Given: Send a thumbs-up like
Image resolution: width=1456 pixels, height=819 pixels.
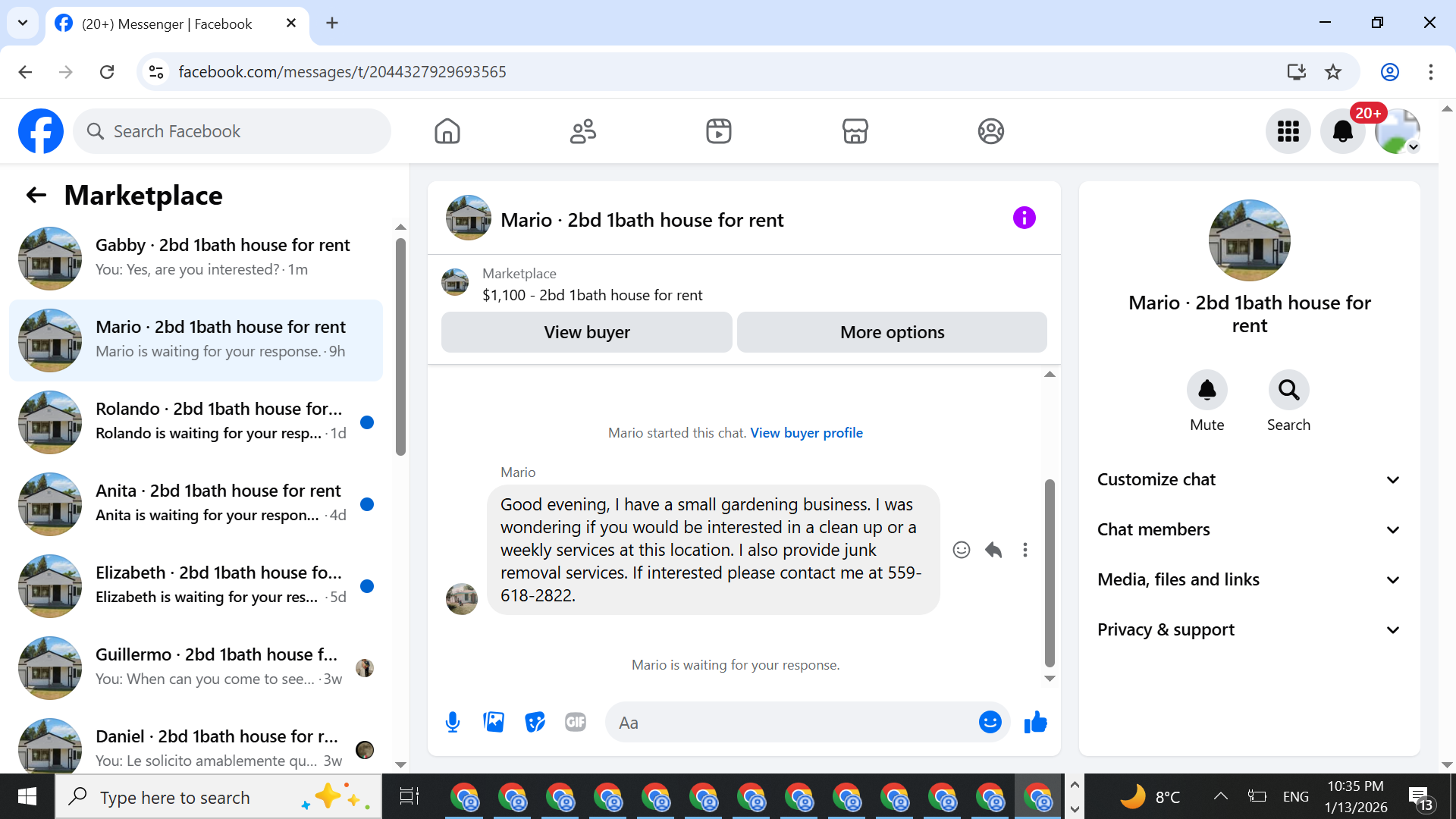Looking at the screenshot, I should point(1035,722).
